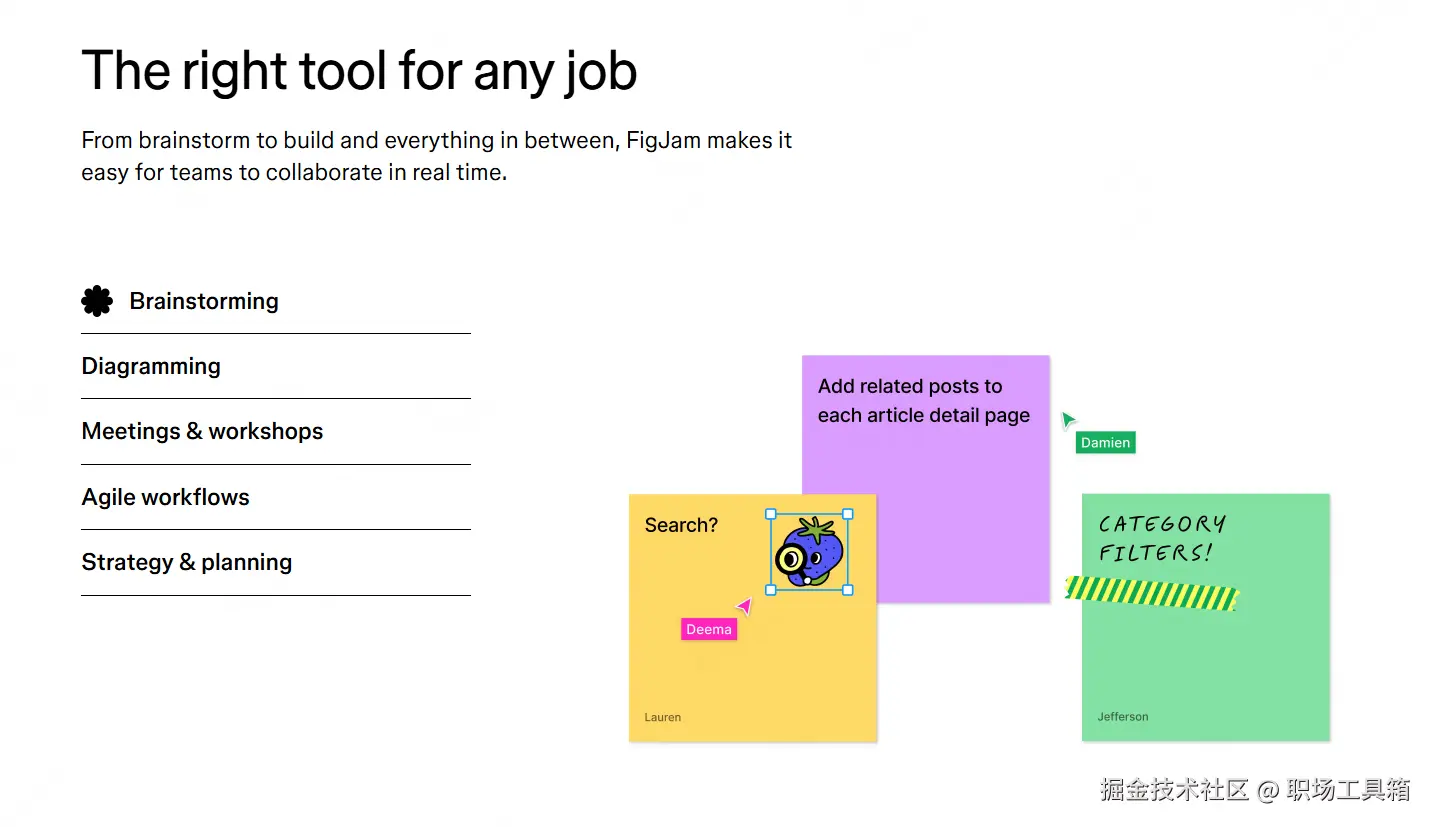Viewport: 1434px width, 827px height.
Task: Click the pink Deema cursor arrow
Action: [744, 606]
